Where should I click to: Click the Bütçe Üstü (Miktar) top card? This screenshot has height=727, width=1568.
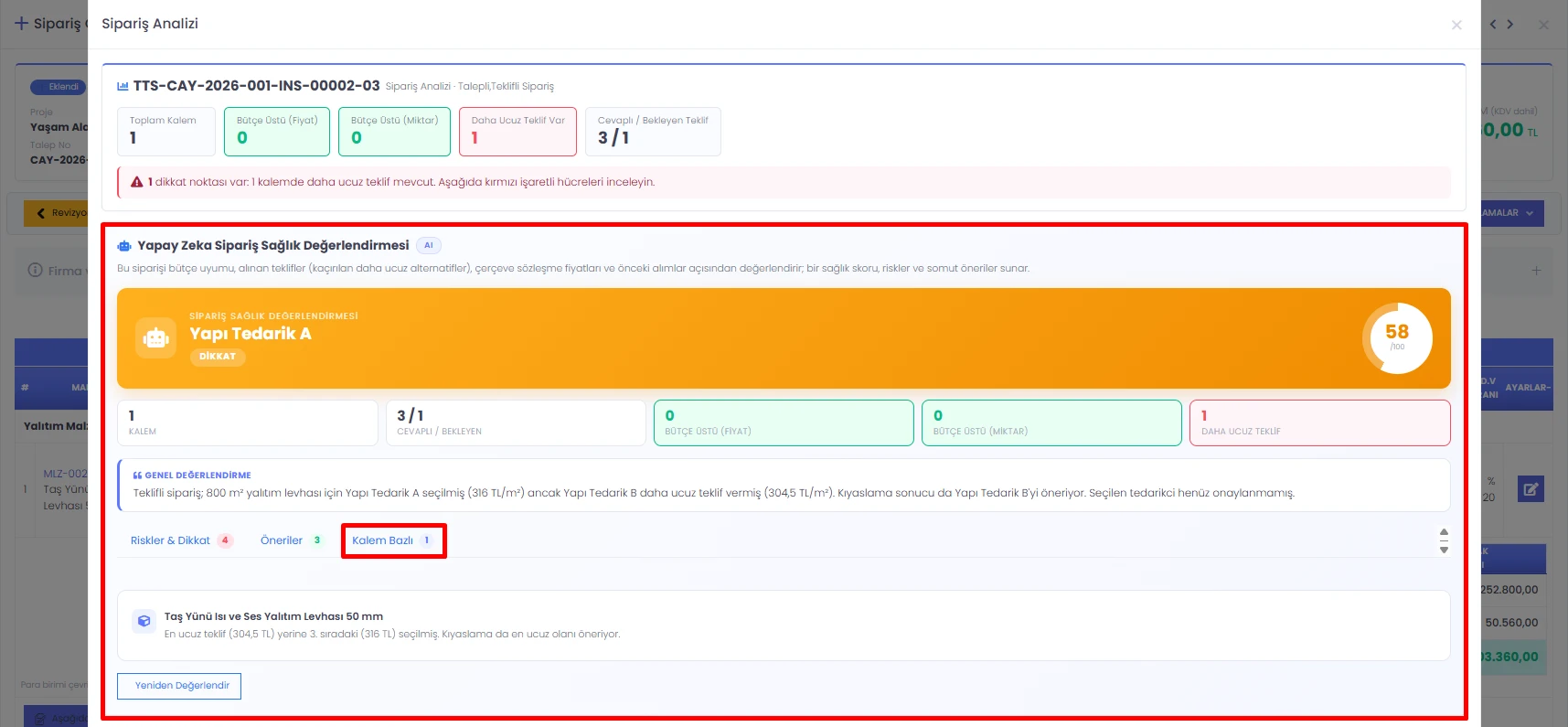pos(394,132)
